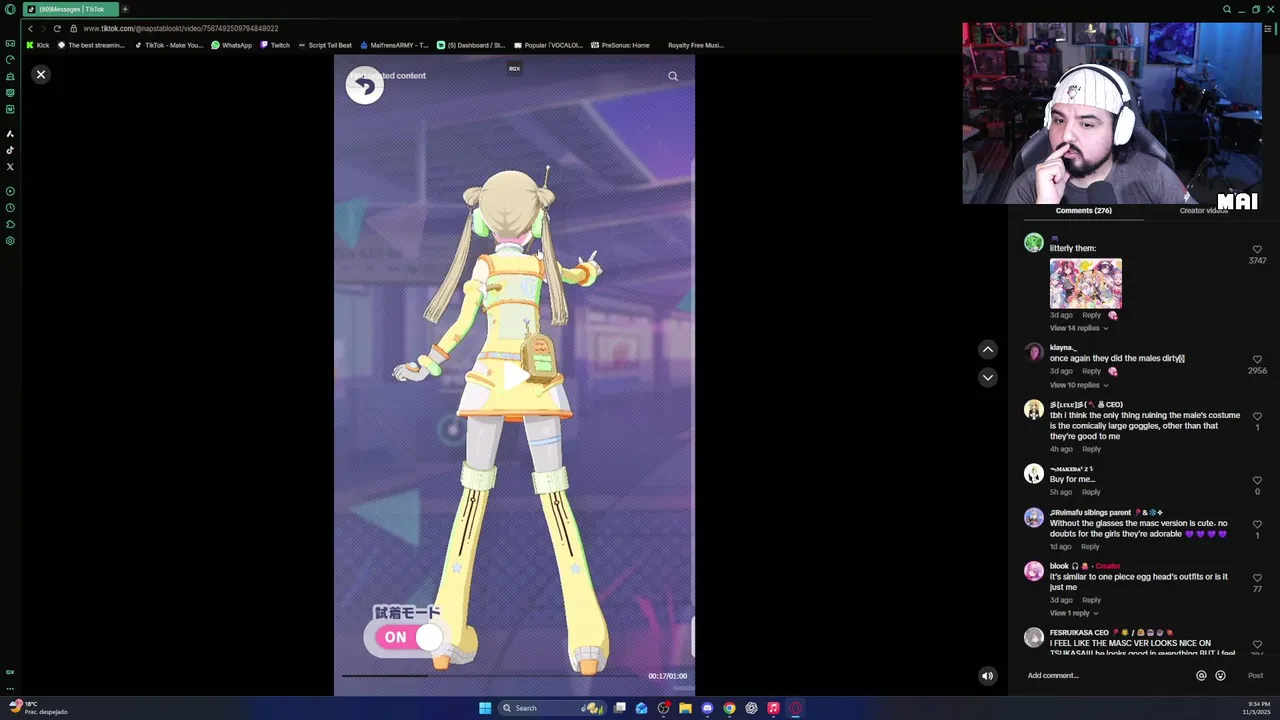
Task: Mute the video sound
Action: click(987, 676)
